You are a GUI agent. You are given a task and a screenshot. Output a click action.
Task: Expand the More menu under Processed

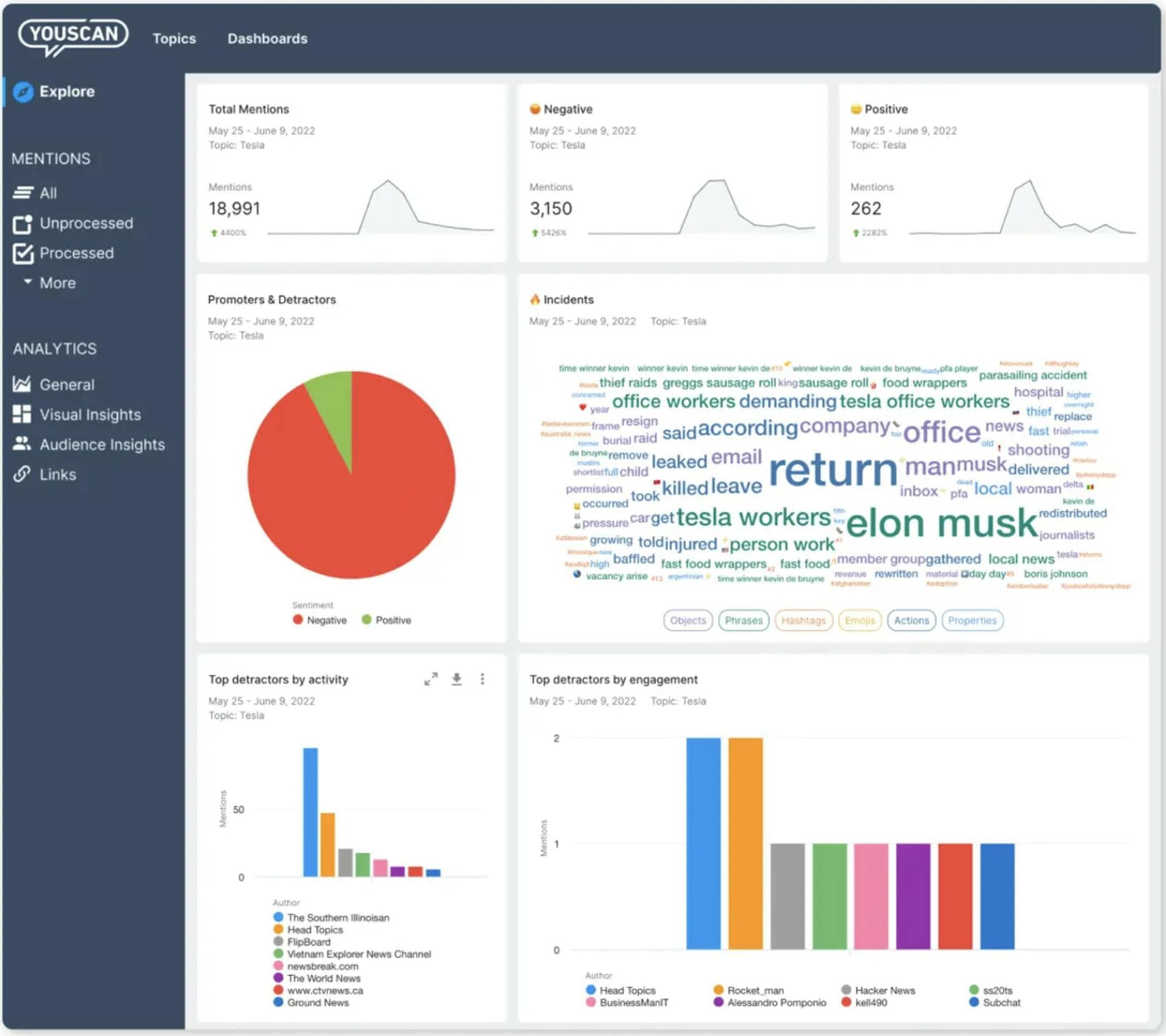tap(27, 282)
